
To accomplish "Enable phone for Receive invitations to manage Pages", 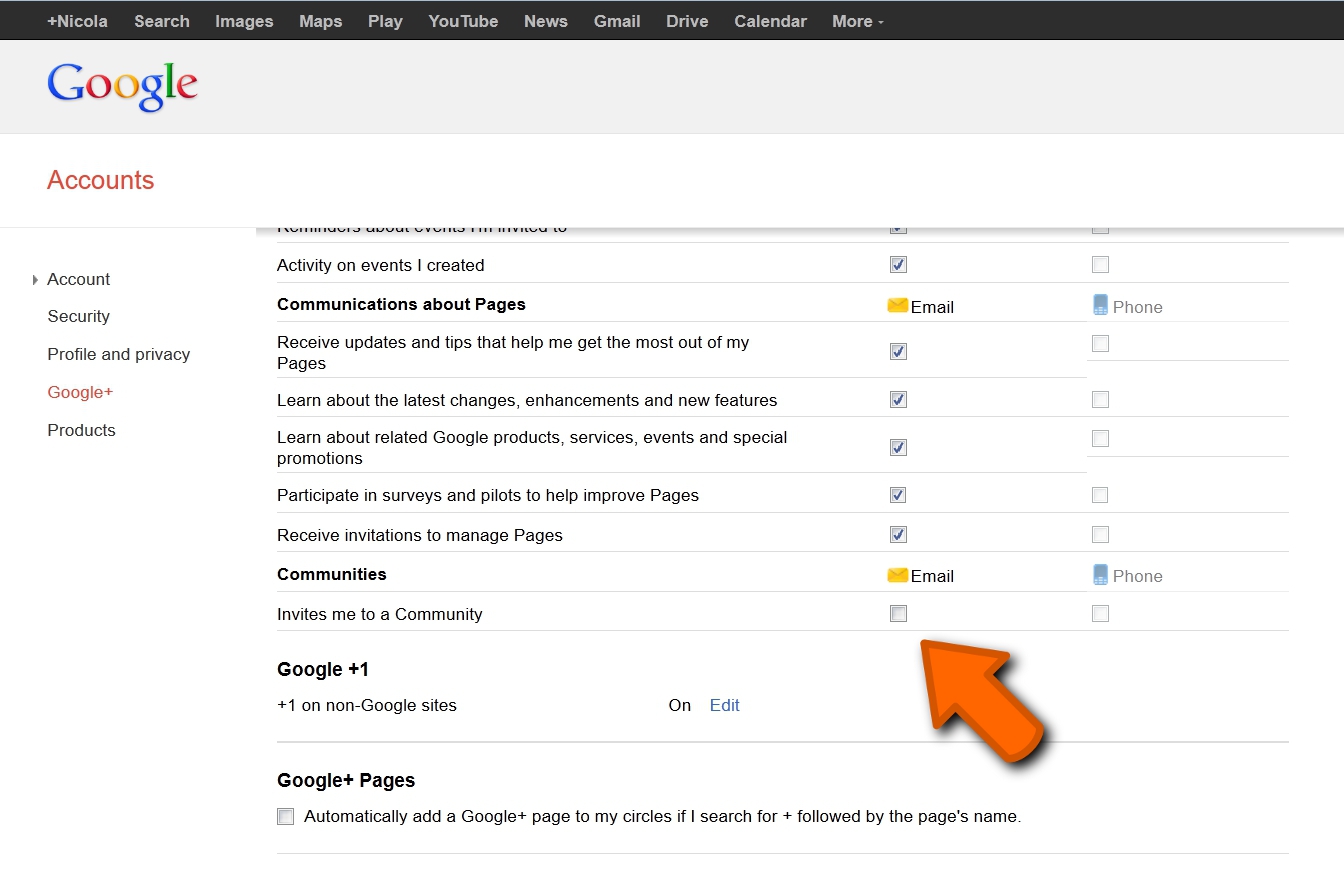I will click(x=1100, y=534).
